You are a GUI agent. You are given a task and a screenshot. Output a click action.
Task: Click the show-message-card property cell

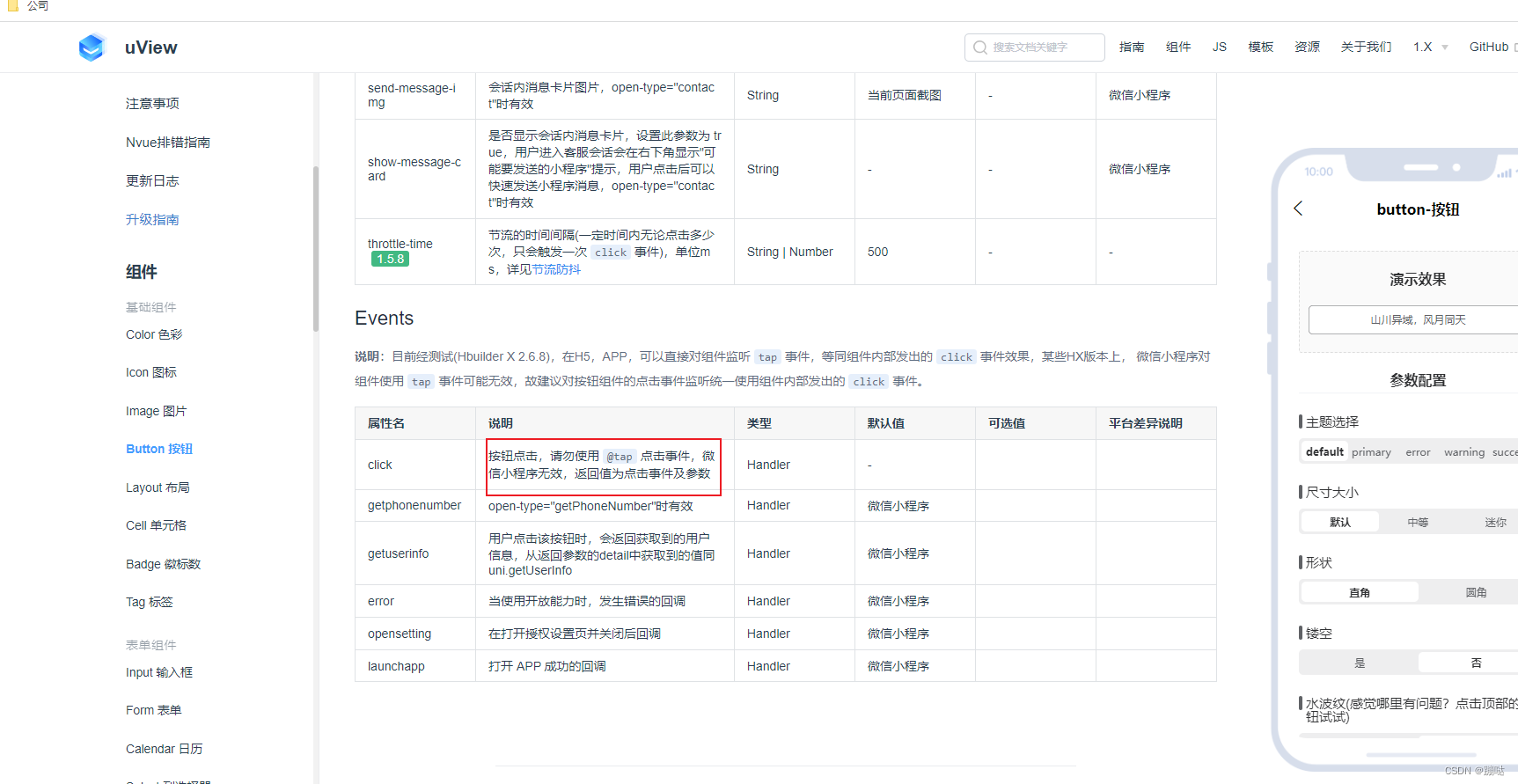pos(414,169)
